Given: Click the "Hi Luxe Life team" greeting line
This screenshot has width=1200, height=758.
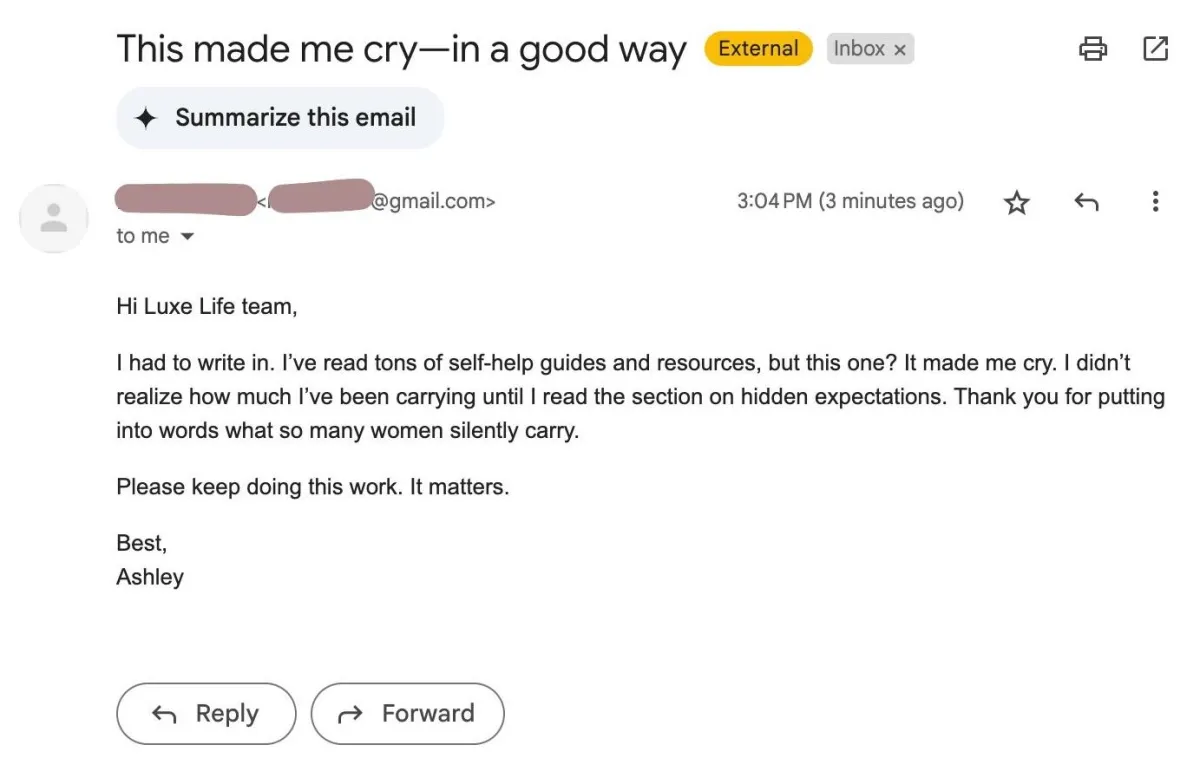Looking at the screenshot, I should click(x=207, y=307).
